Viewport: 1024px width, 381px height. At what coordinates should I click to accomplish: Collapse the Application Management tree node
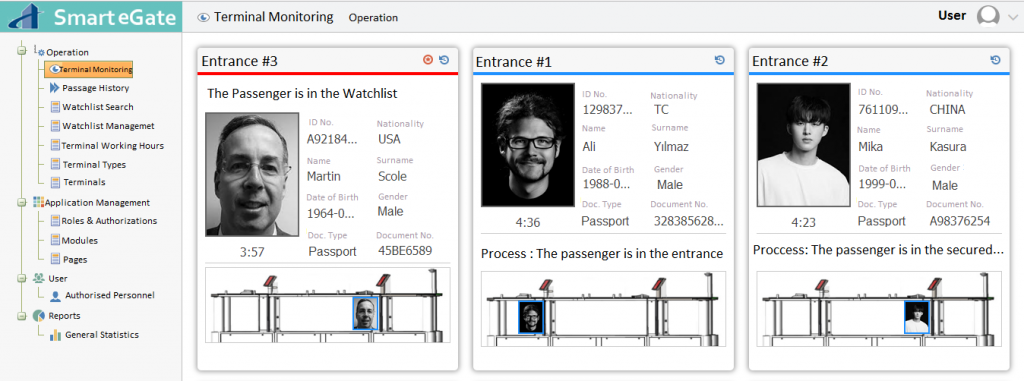pos(22,203)
